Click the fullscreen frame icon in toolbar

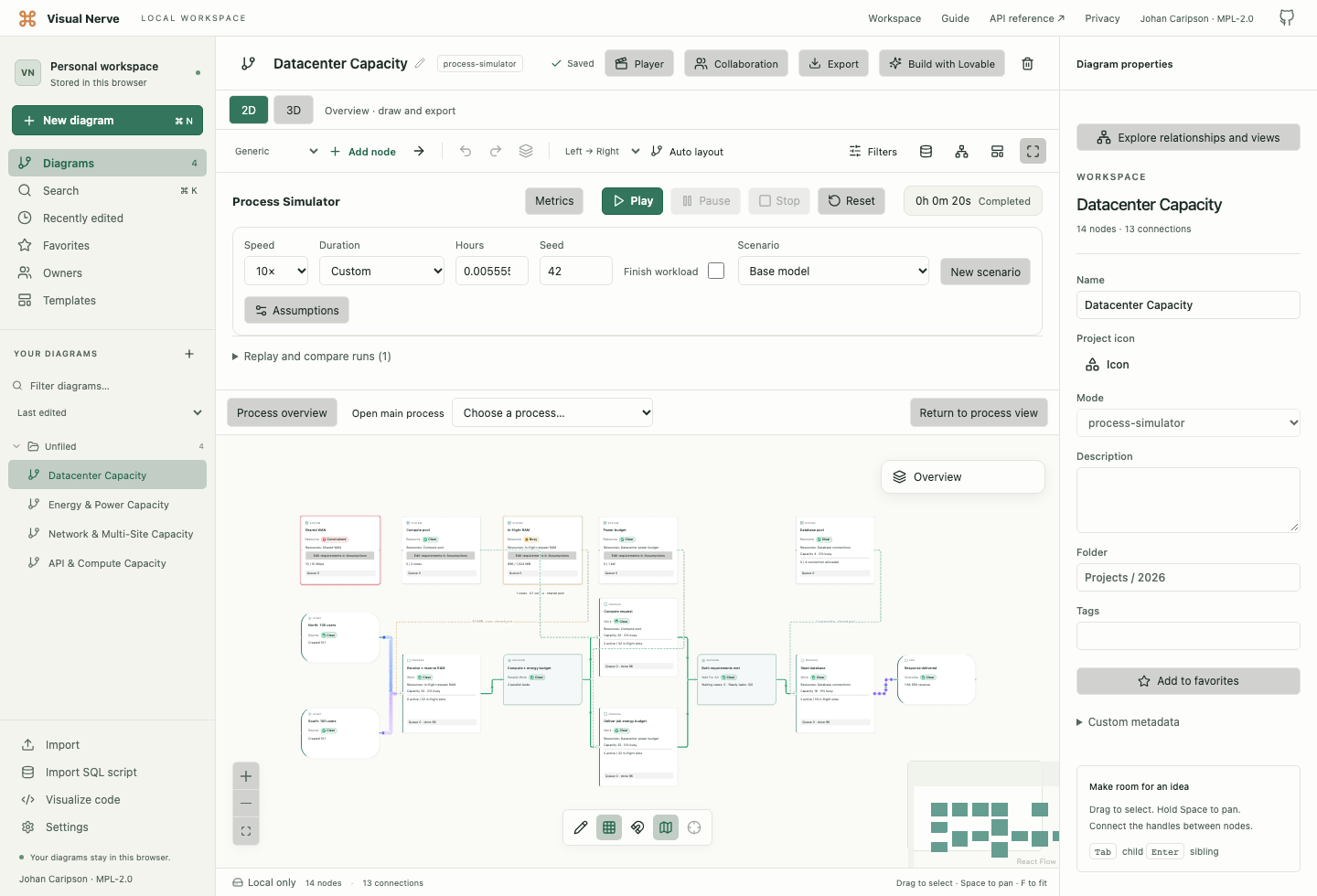click(1033, 152)
